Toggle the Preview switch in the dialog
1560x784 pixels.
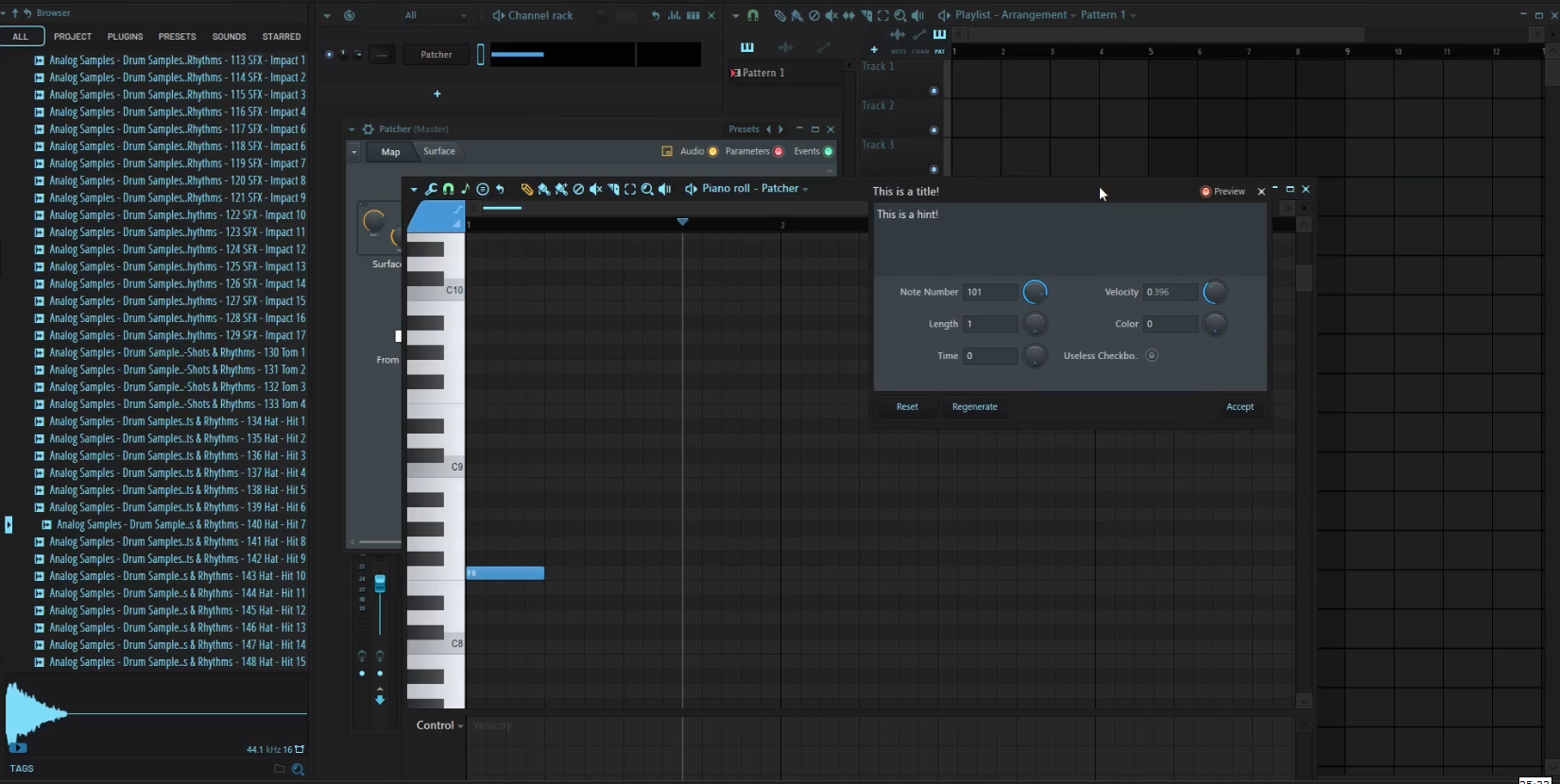pyautogui.click(x=1206, y=192)
